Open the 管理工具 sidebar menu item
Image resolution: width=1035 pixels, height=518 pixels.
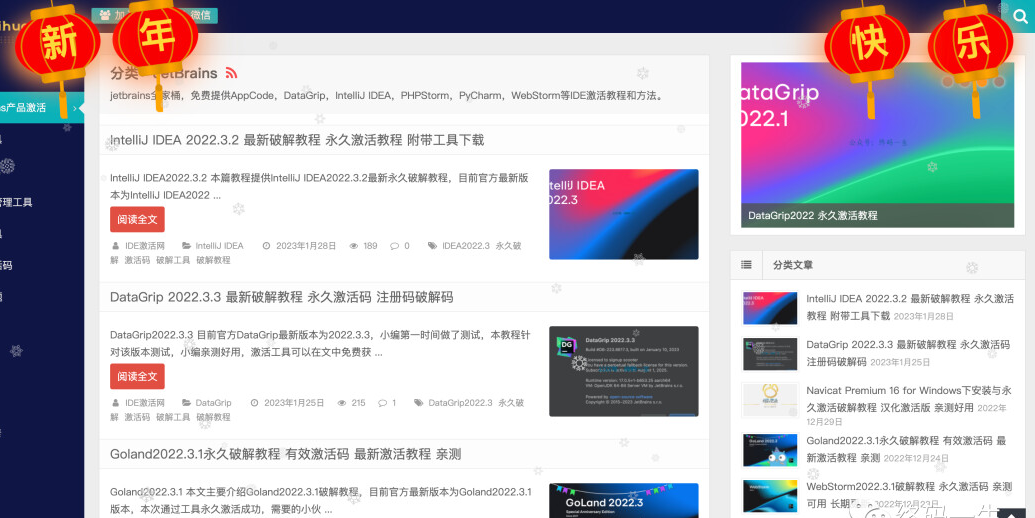pyautogui.click(x=16, y=202)
